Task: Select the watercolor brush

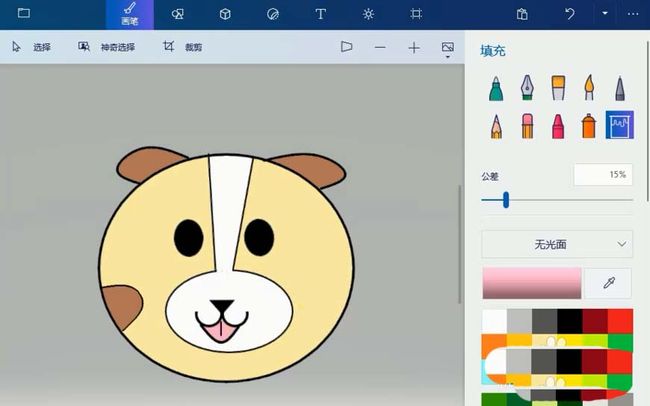Action: [589, 87]
